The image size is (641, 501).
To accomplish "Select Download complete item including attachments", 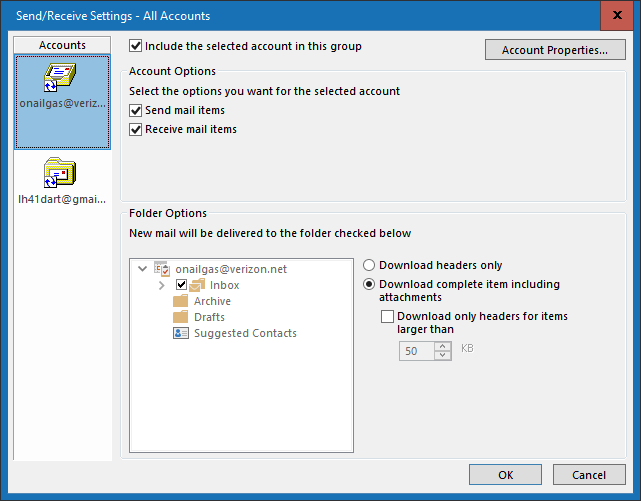I will [x=369, y=284].
